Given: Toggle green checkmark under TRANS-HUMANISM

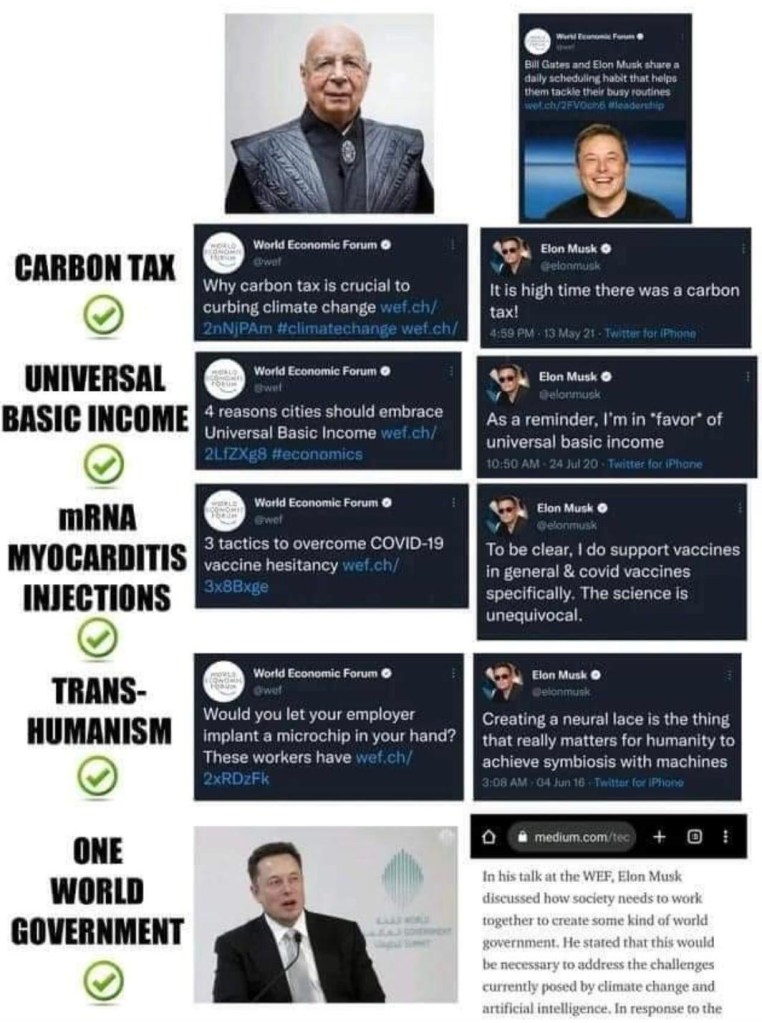Looking at the screenshot, I should [x=97, y=777].
